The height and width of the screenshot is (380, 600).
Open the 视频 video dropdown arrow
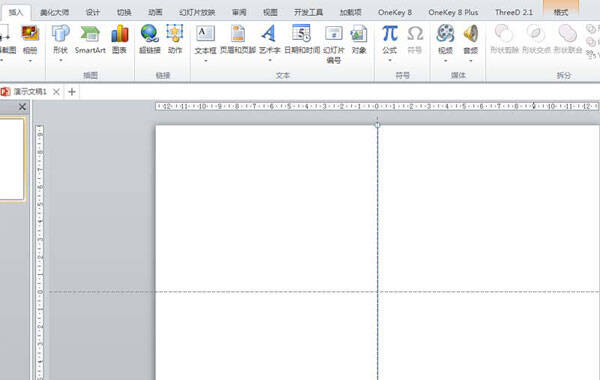click(445, 60)
